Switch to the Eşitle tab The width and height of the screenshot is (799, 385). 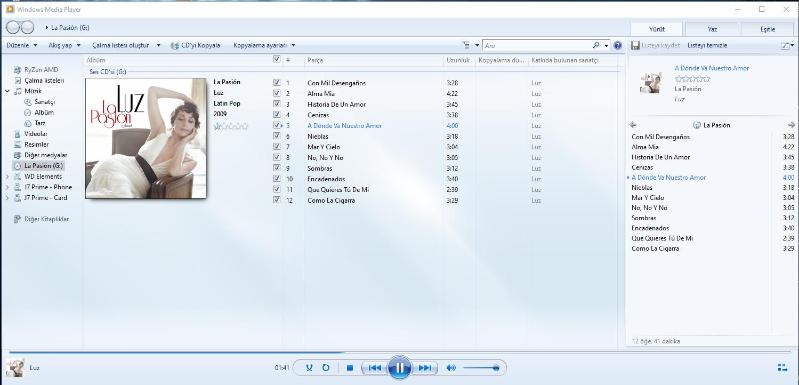pos(767,29)
